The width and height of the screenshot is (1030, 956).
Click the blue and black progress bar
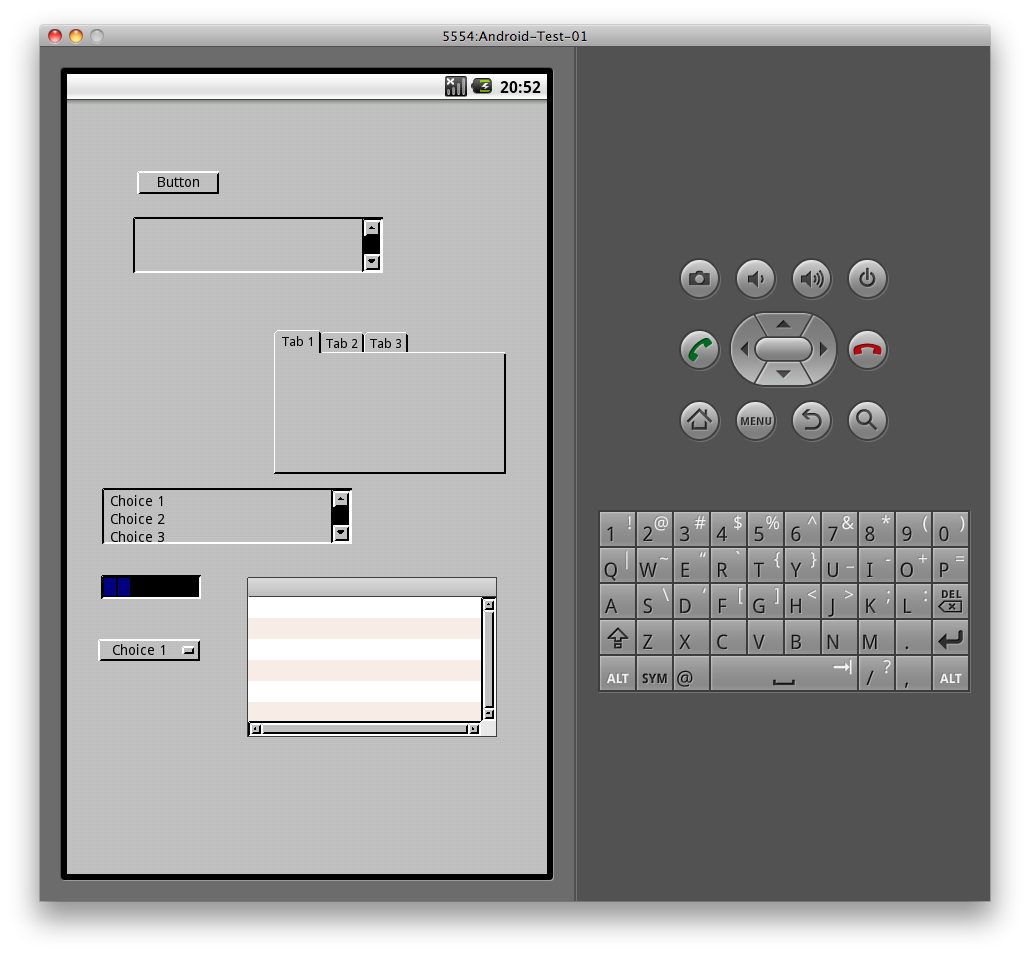(x=150, y=587)
